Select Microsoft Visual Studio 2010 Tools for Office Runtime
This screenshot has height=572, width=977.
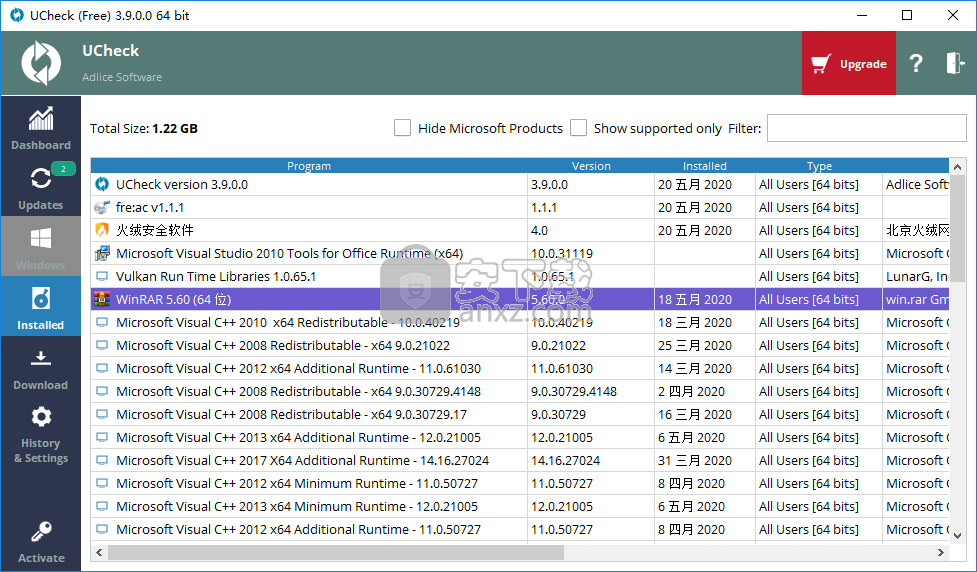(520, 253)
